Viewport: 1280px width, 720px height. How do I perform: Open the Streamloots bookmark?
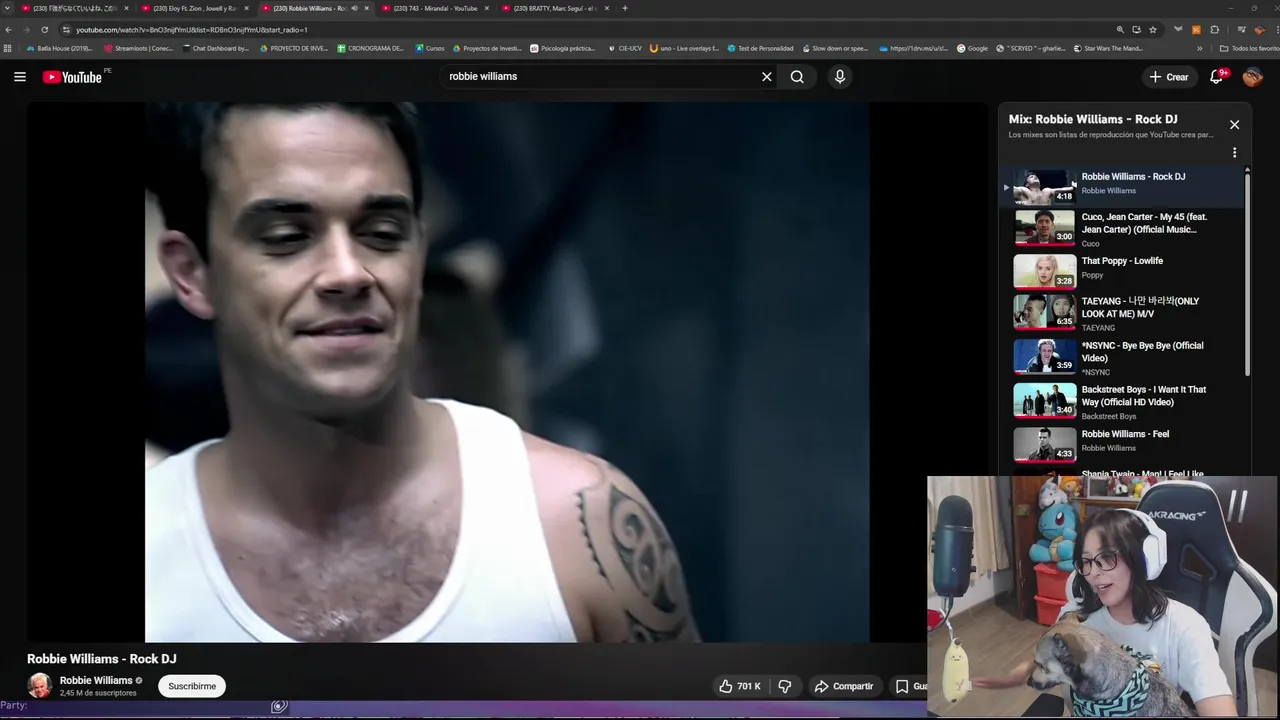138,48
